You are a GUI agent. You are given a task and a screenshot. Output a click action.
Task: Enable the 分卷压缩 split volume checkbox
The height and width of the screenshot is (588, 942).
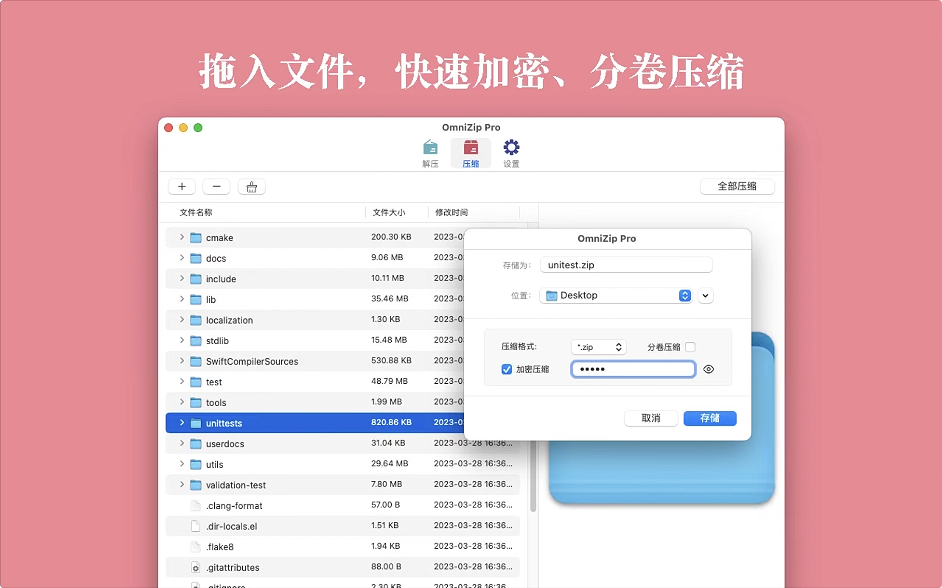click(x=690, y=347)
